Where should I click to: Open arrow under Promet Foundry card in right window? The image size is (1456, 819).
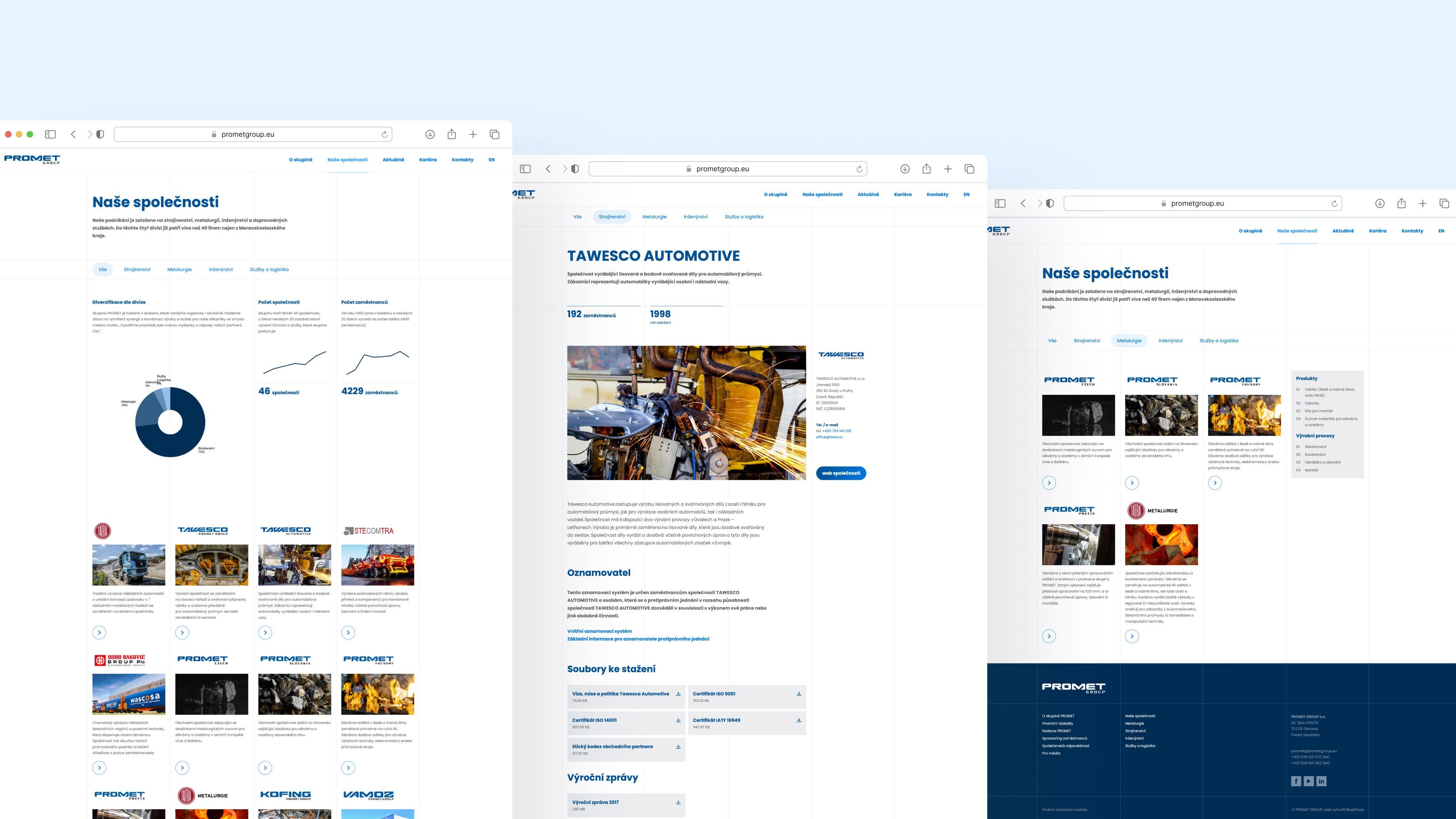click(1215, 483)
